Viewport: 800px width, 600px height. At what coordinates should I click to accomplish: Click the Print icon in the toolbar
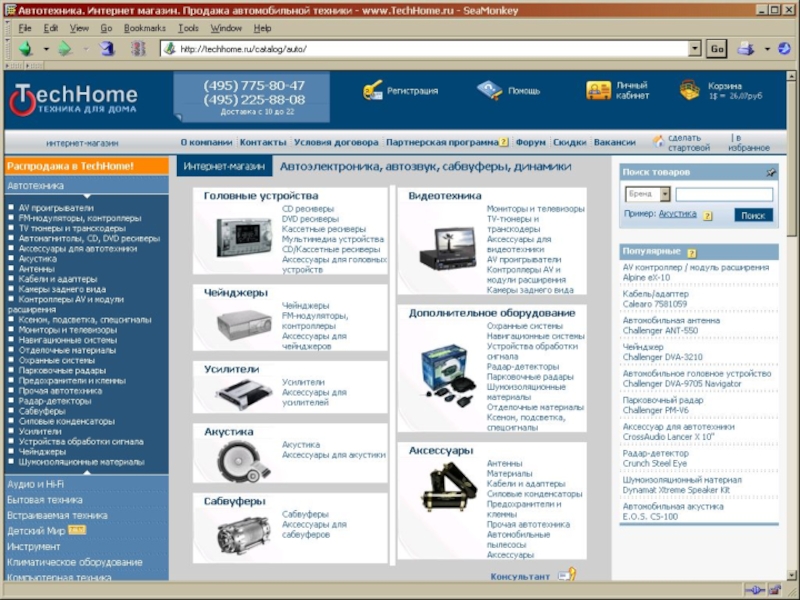tap(745, 48)
